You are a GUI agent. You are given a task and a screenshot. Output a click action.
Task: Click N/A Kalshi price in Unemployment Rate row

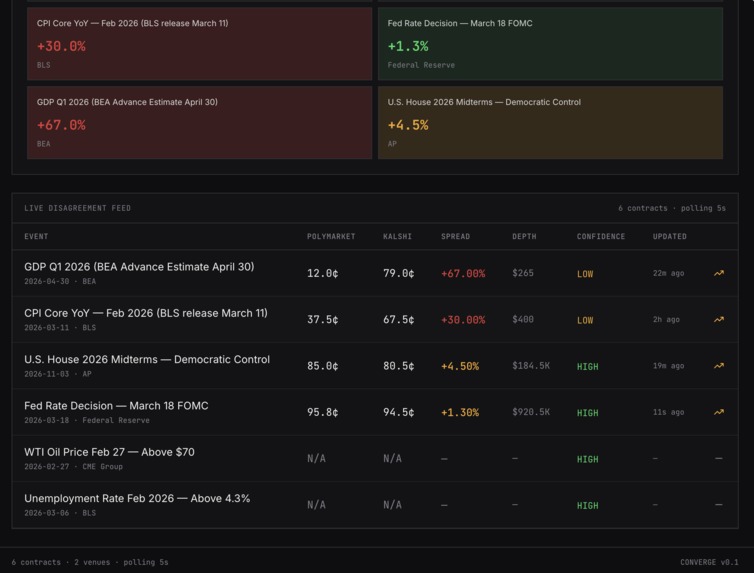[x=392, y=505]
